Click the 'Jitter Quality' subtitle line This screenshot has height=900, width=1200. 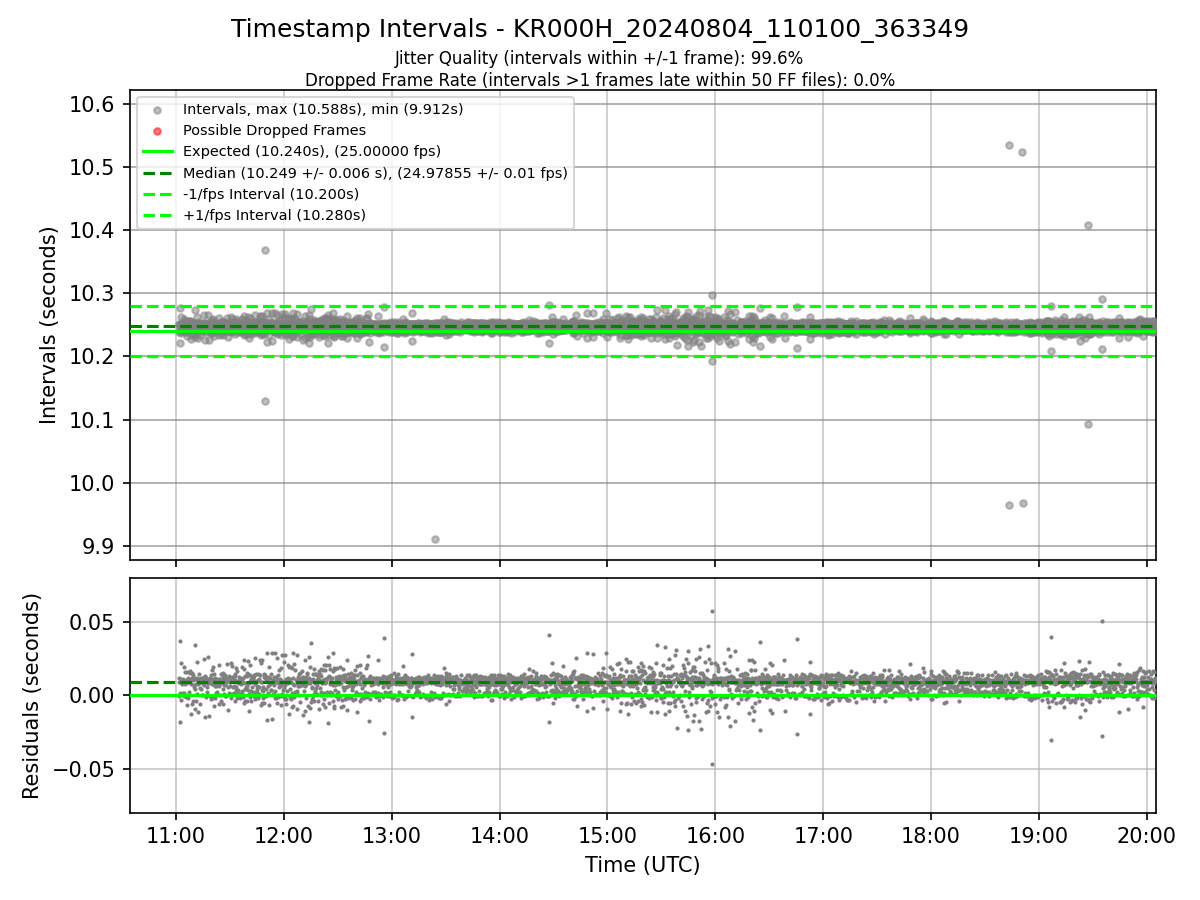coord(600,59)
